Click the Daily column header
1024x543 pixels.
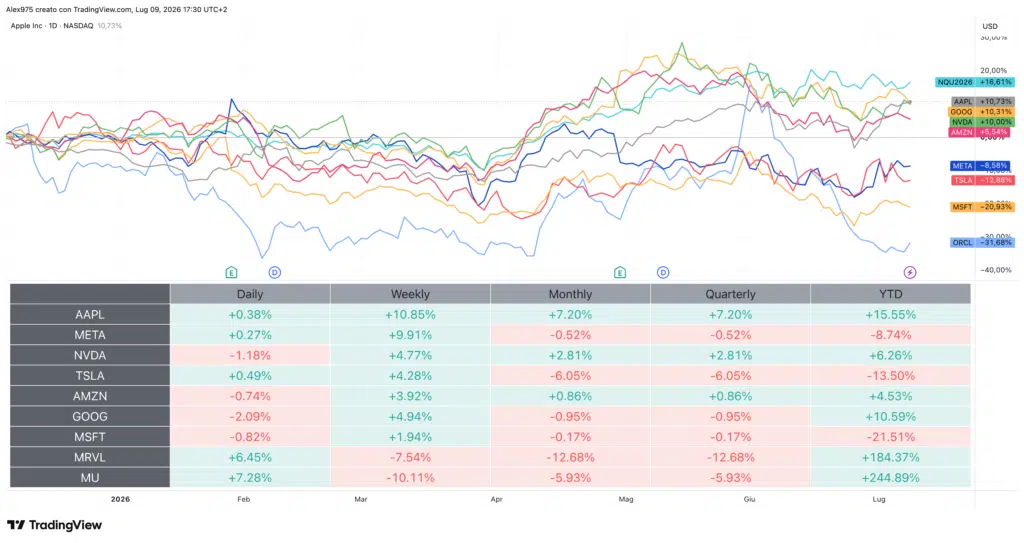[250, 294]
